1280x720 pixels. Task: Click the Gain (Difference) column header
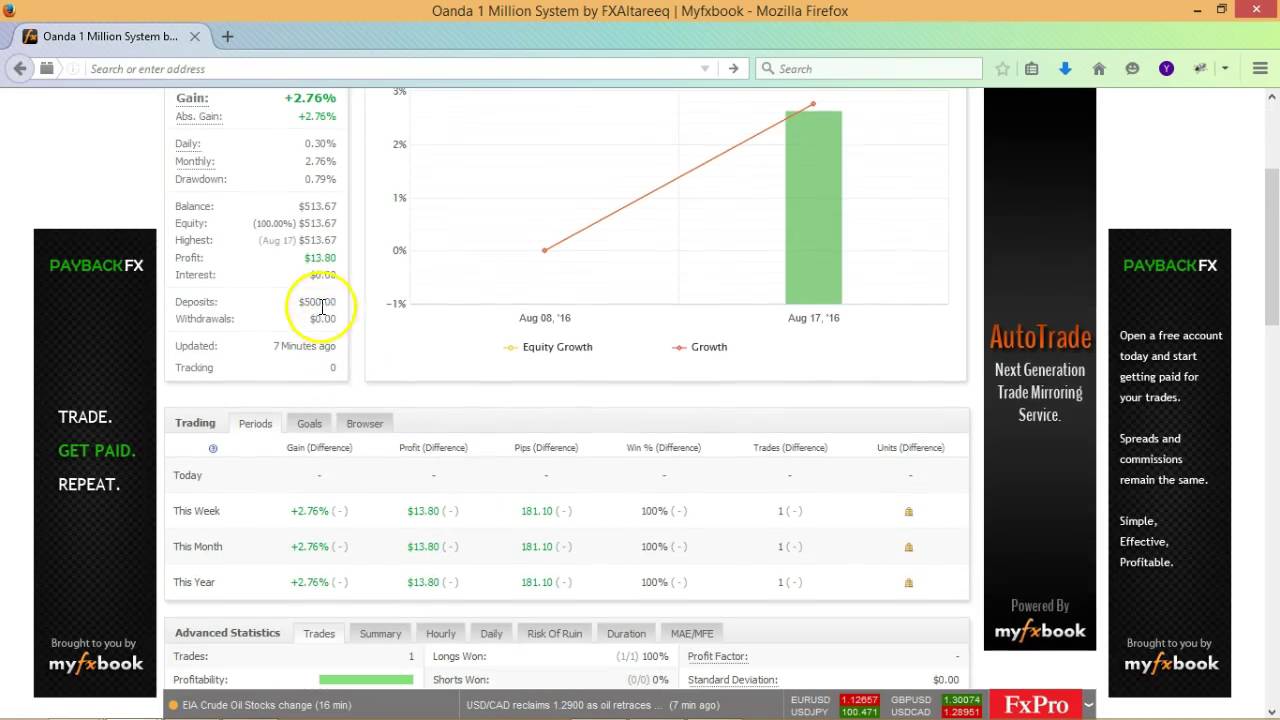point(319,448)
